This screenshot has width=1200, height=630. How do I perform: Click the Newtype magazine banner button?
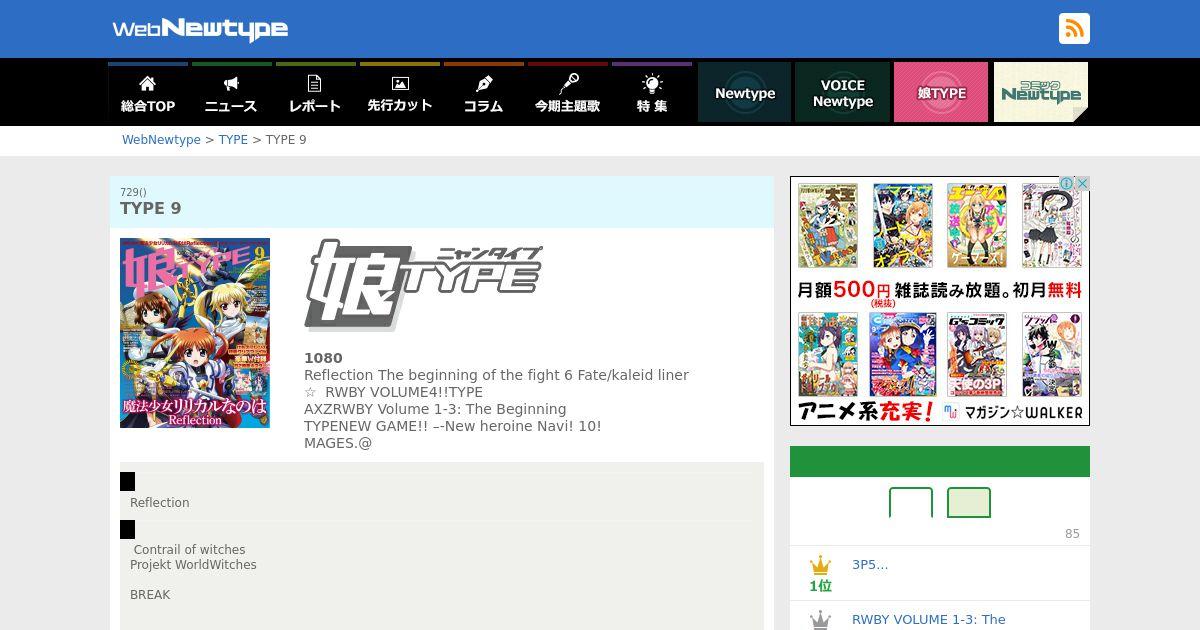point(744,92)
